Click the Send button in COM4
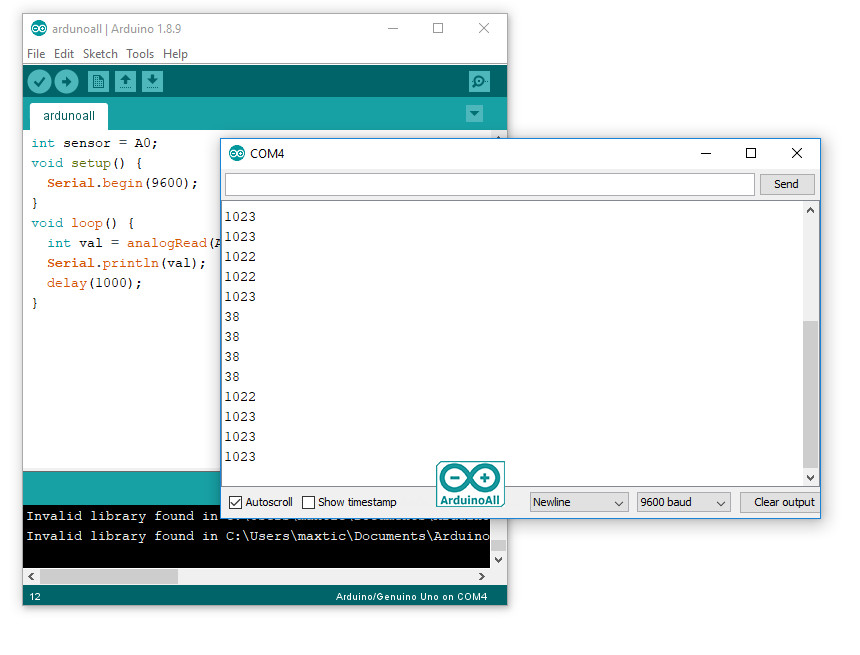Viewport: 860px width, 655px height. (x=787, y=184)
